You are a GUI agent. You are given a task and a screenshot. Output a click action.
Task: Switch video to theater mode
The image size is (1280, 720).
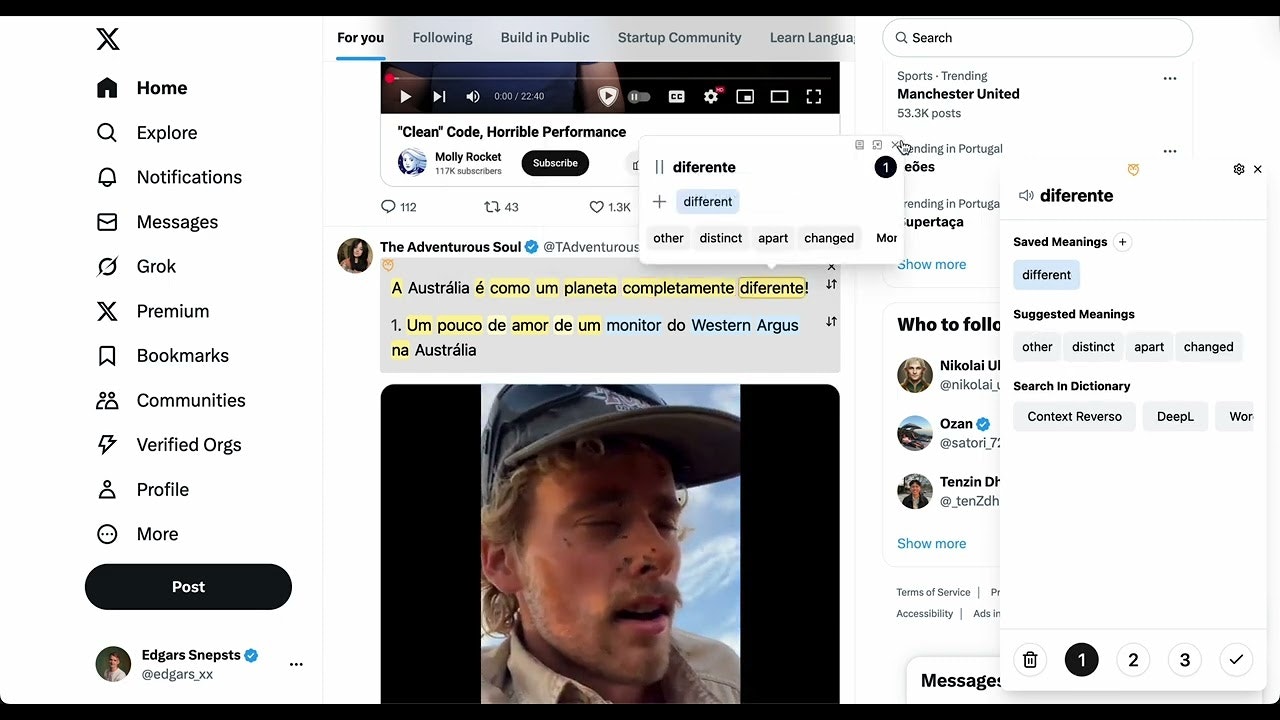779,97
